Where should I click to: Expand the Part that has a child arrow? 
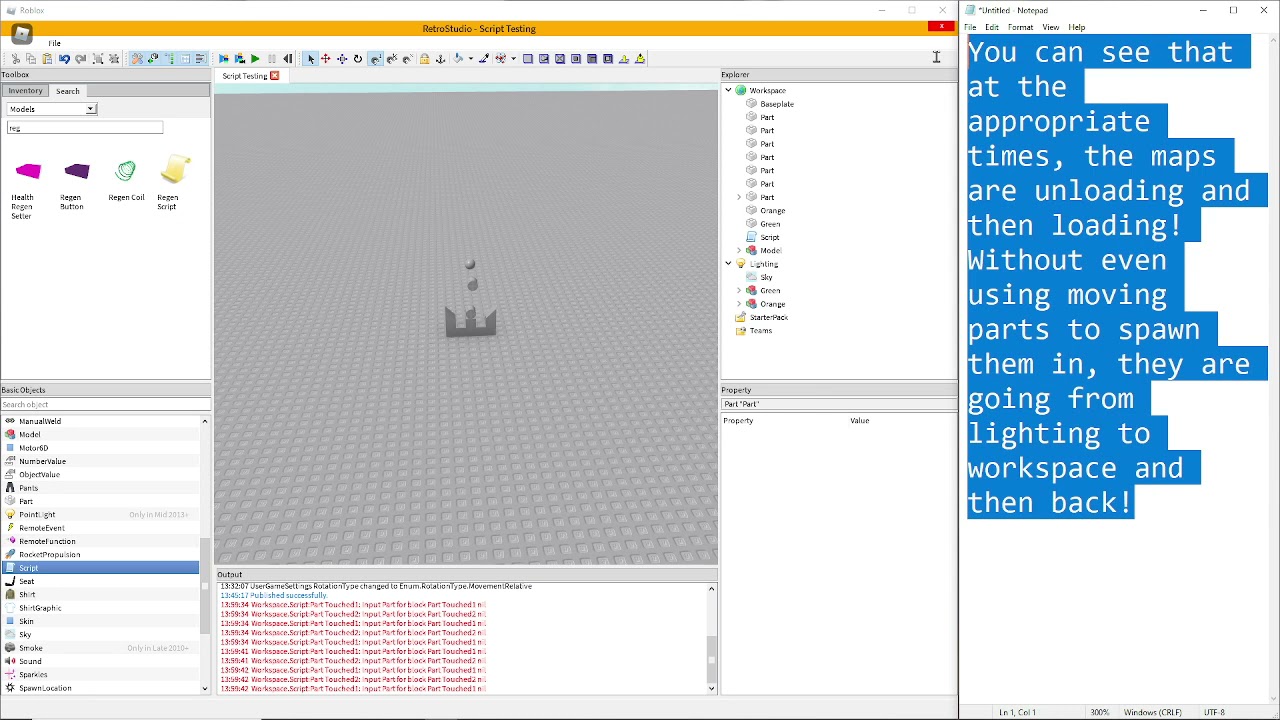click(739, 197)
